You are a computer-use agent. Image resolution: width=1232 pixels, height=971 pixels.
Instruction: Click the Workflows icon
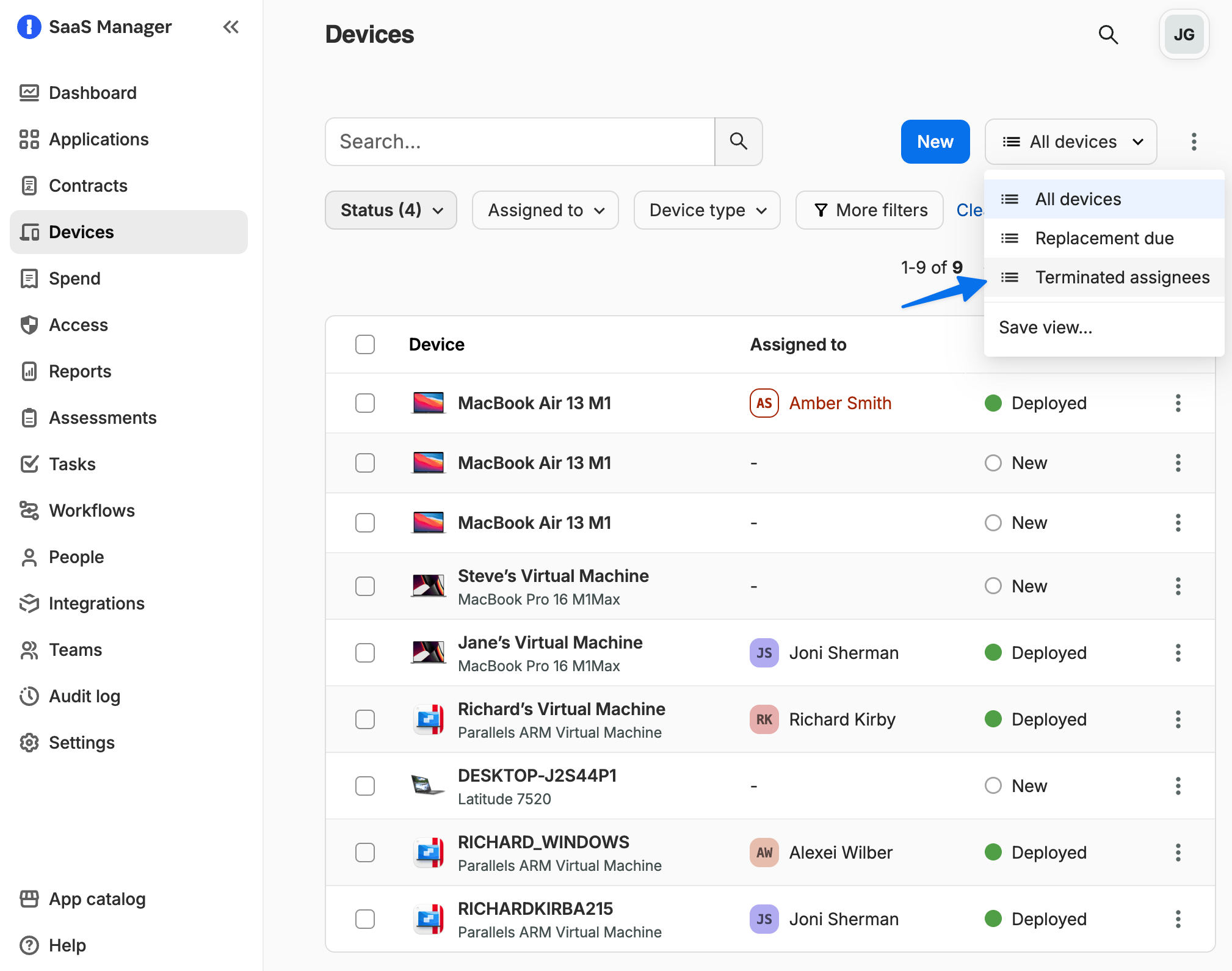pos(29,511)
